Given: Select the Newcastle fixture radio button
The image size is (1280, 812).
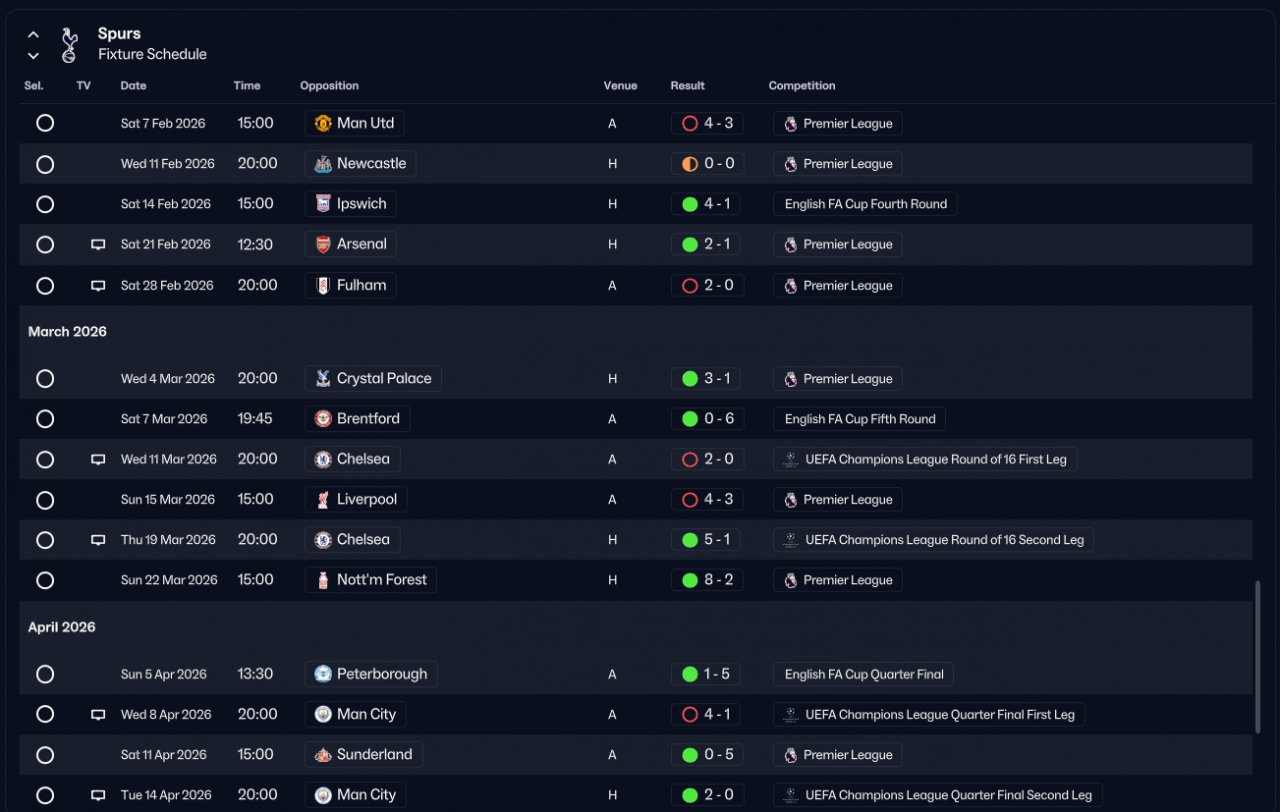Looking at the screenshot, I should pos(45,164).
